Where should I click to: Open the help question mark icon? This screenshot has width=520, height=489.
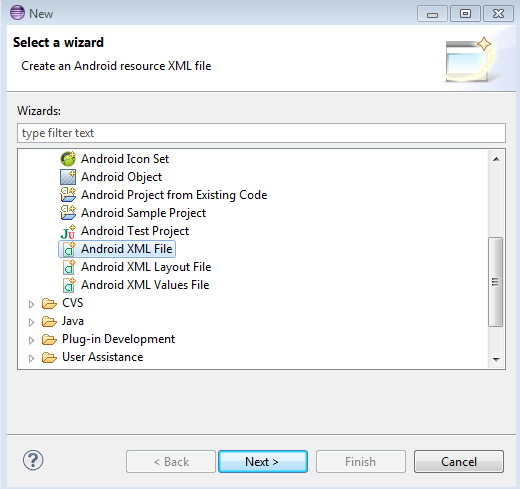[x=33, y=460]
